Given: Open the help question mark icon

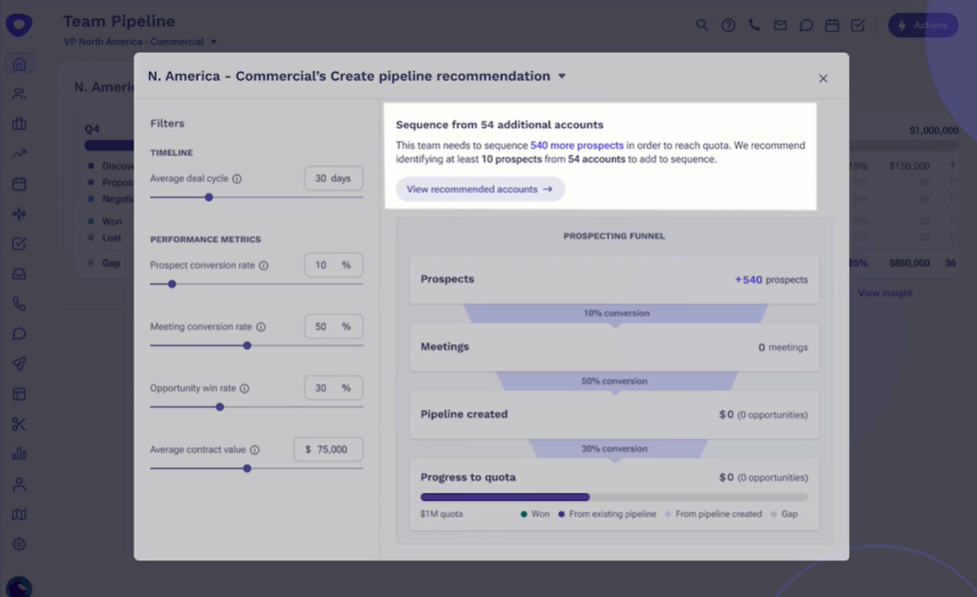Looking at the screenshot, I should [x=728, y=26].
